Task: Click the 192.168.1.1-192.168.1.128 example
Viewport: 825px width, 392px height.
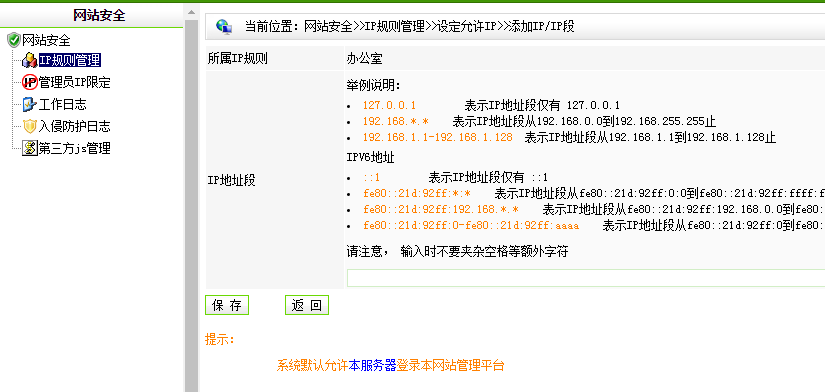Action: [x=438, y=138]
